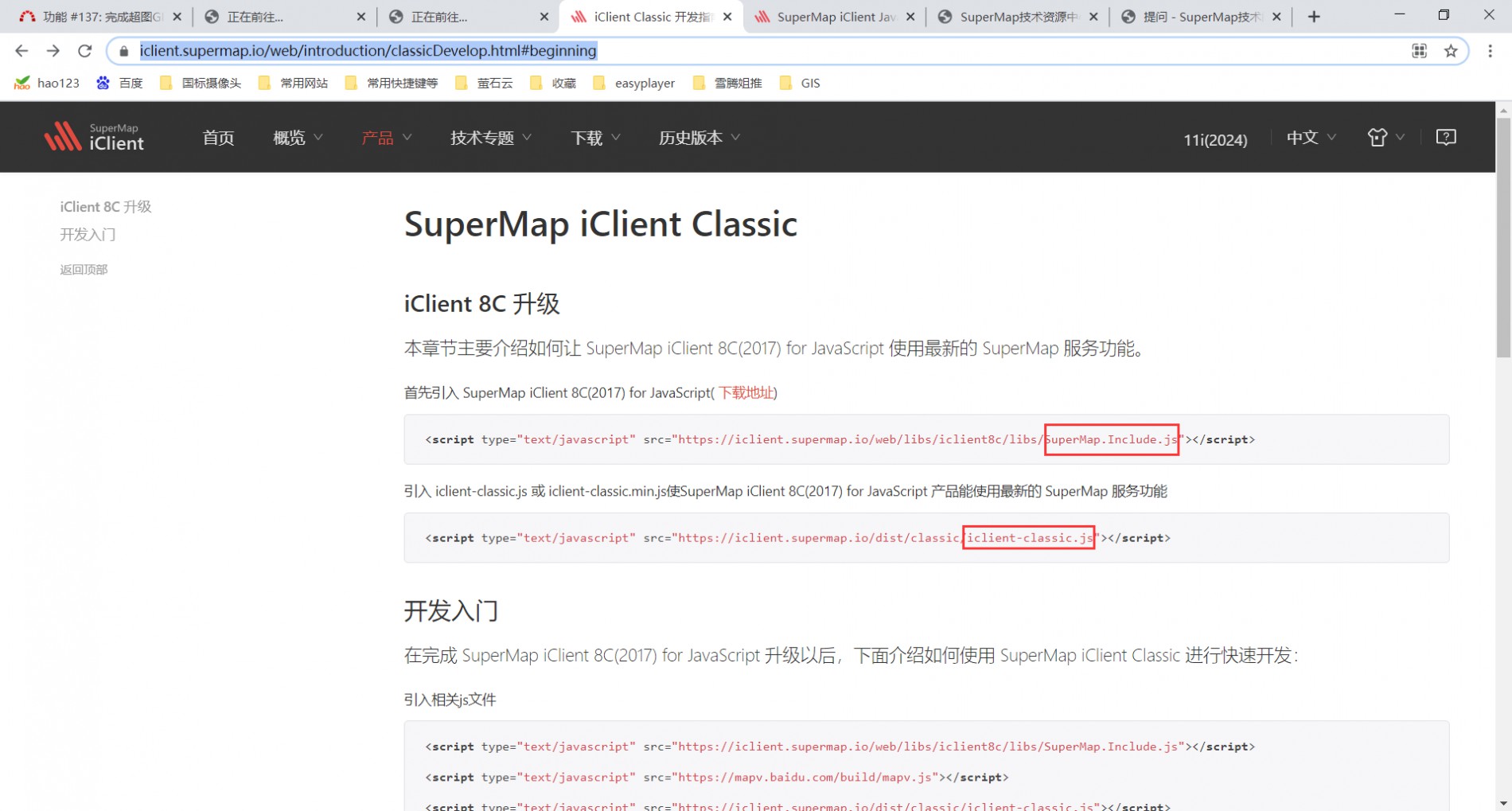
Task: Reload the current page
Action: (x=84, y=51)
